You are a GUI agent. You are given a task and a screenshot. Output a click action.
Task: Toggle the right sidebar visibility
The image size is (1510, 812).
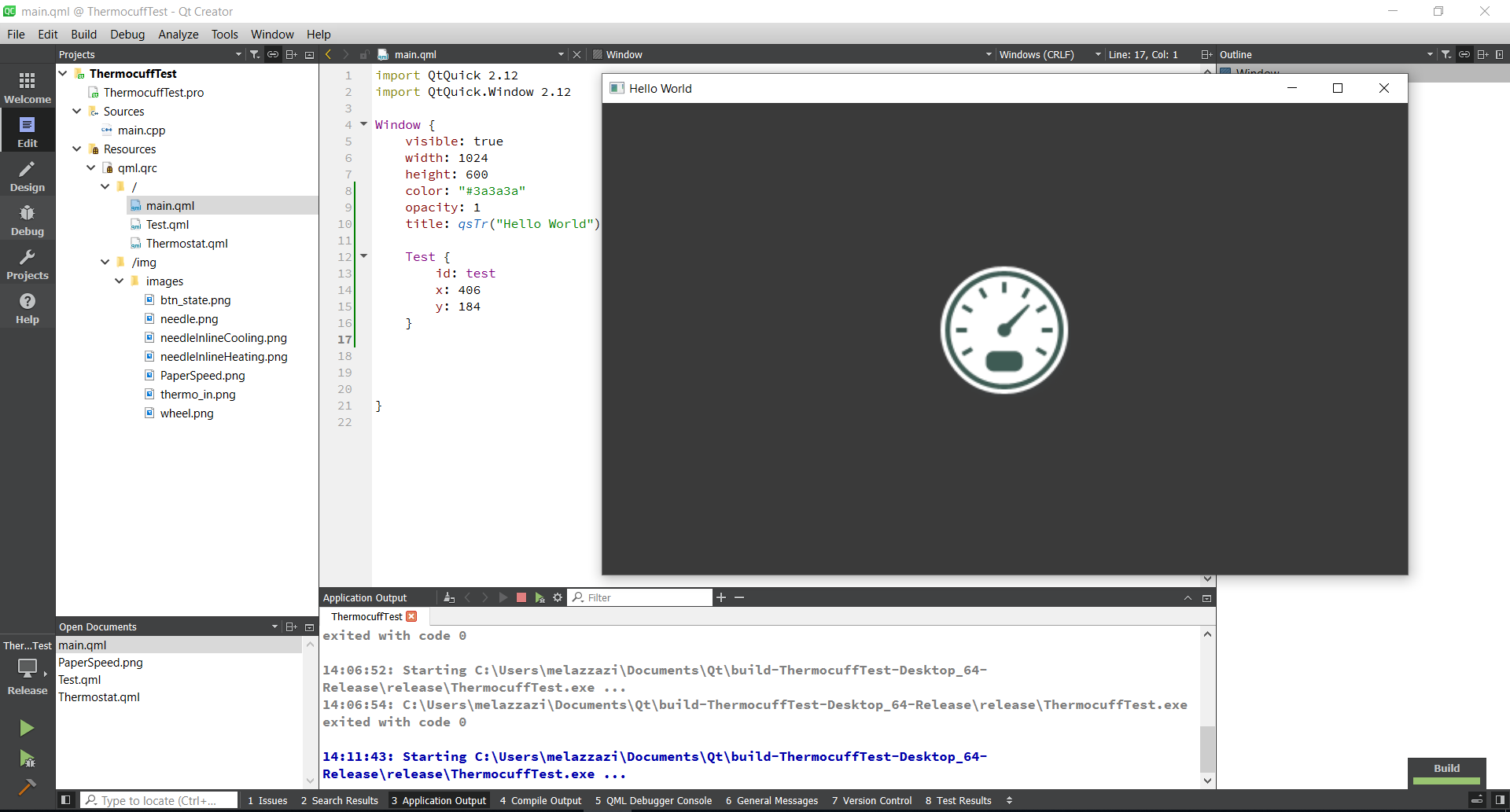pos(1500,800)
